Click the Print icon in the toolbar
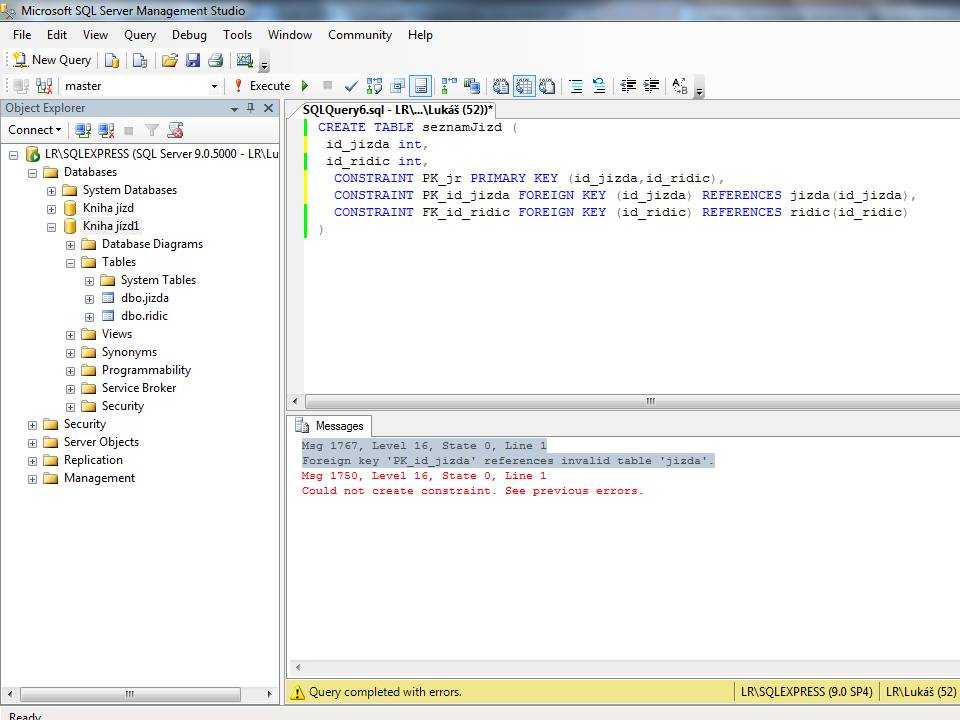The image size is (960, 720). [x=216, y=60]
